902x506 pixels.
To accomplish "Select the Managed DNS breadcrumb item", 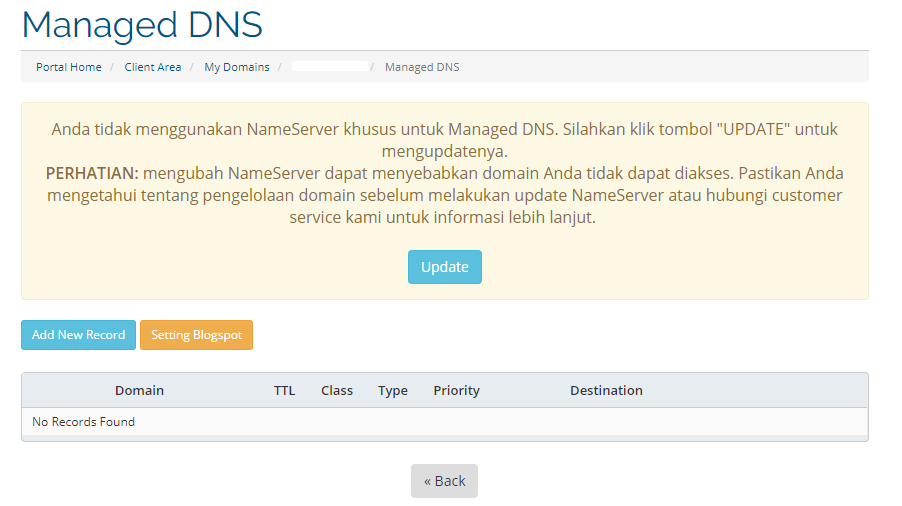I will 422,67.
